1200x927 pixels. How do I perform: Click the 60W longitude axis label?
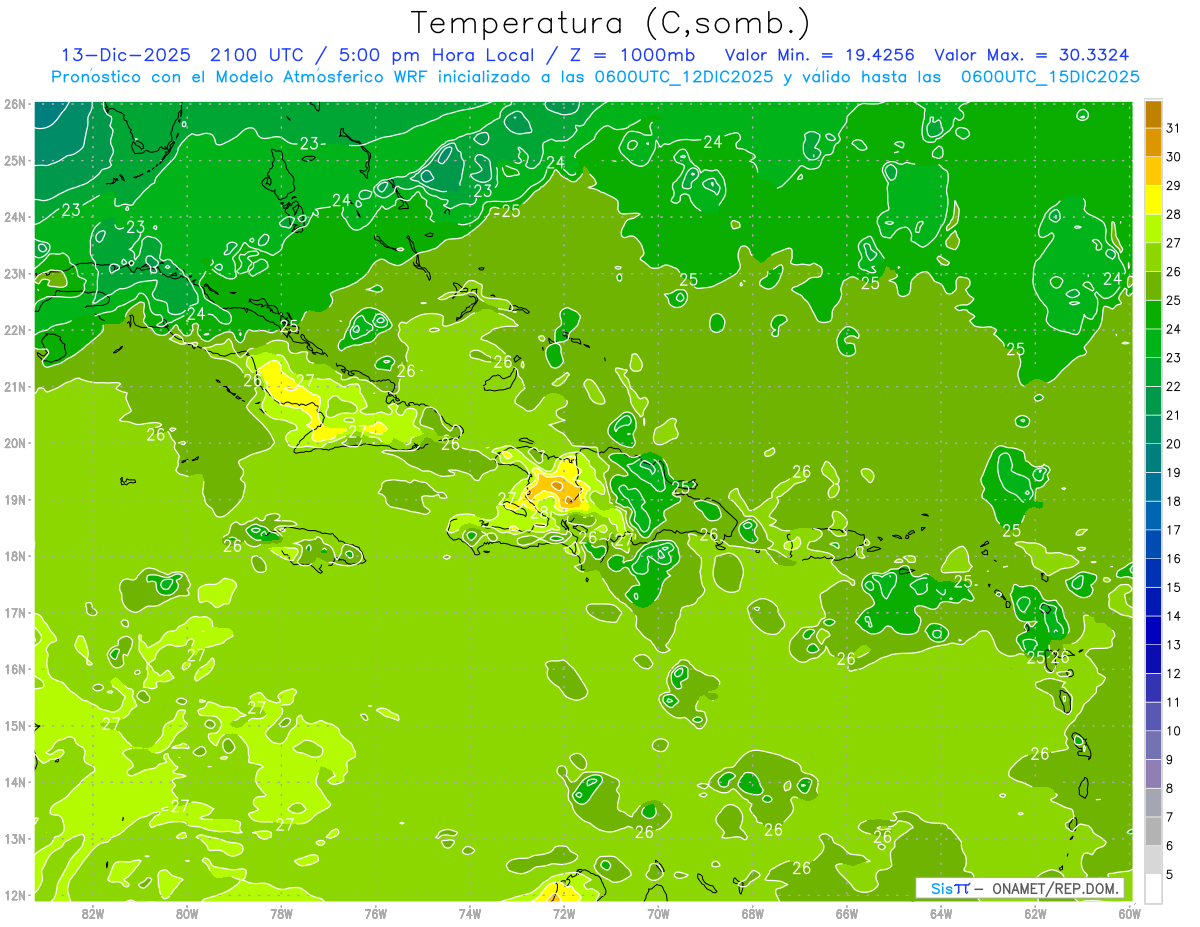coord(1130,914)
